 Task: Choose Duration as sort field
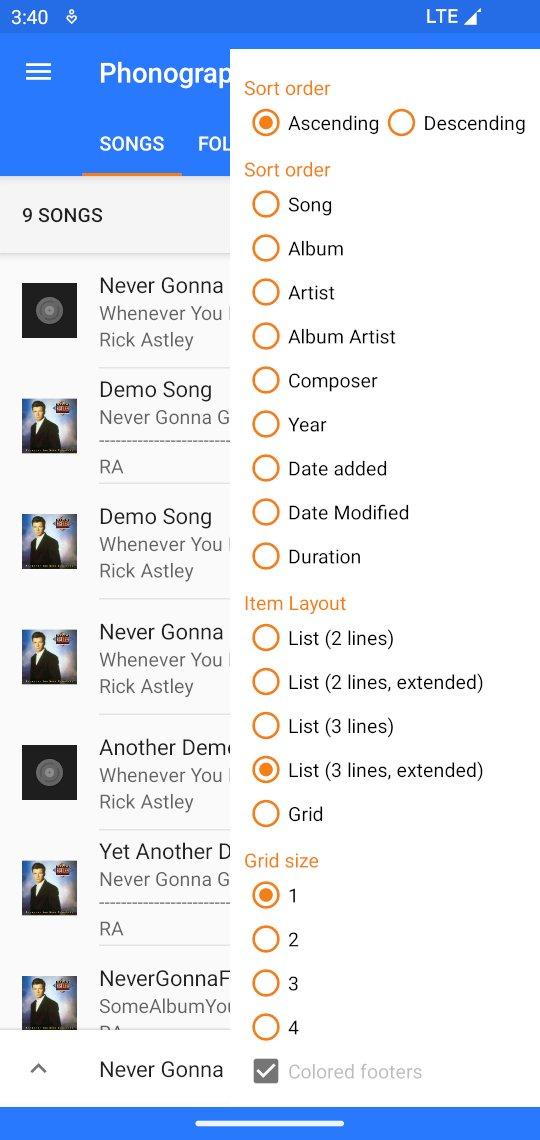click(x=307, y=556)
